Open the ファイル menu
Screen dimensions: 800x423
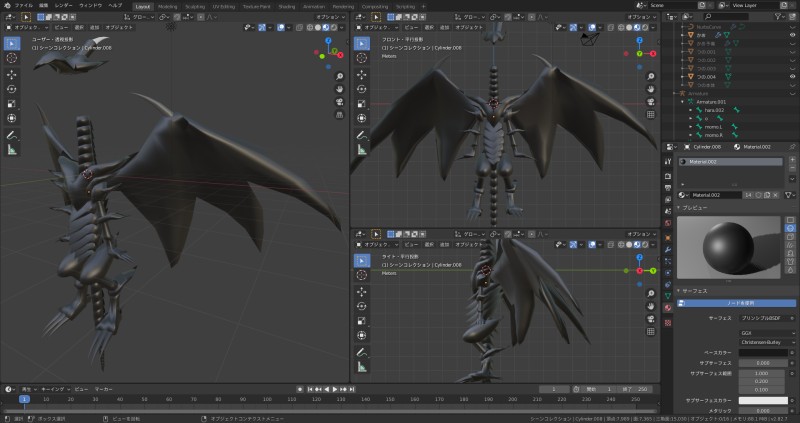(23, 5)
